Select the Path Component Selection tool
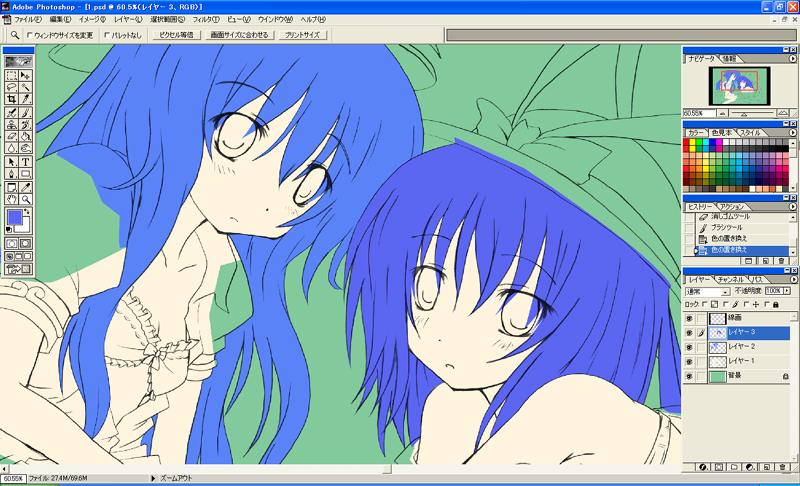This screenshot has height=486, width=800. tap(12, 162)
